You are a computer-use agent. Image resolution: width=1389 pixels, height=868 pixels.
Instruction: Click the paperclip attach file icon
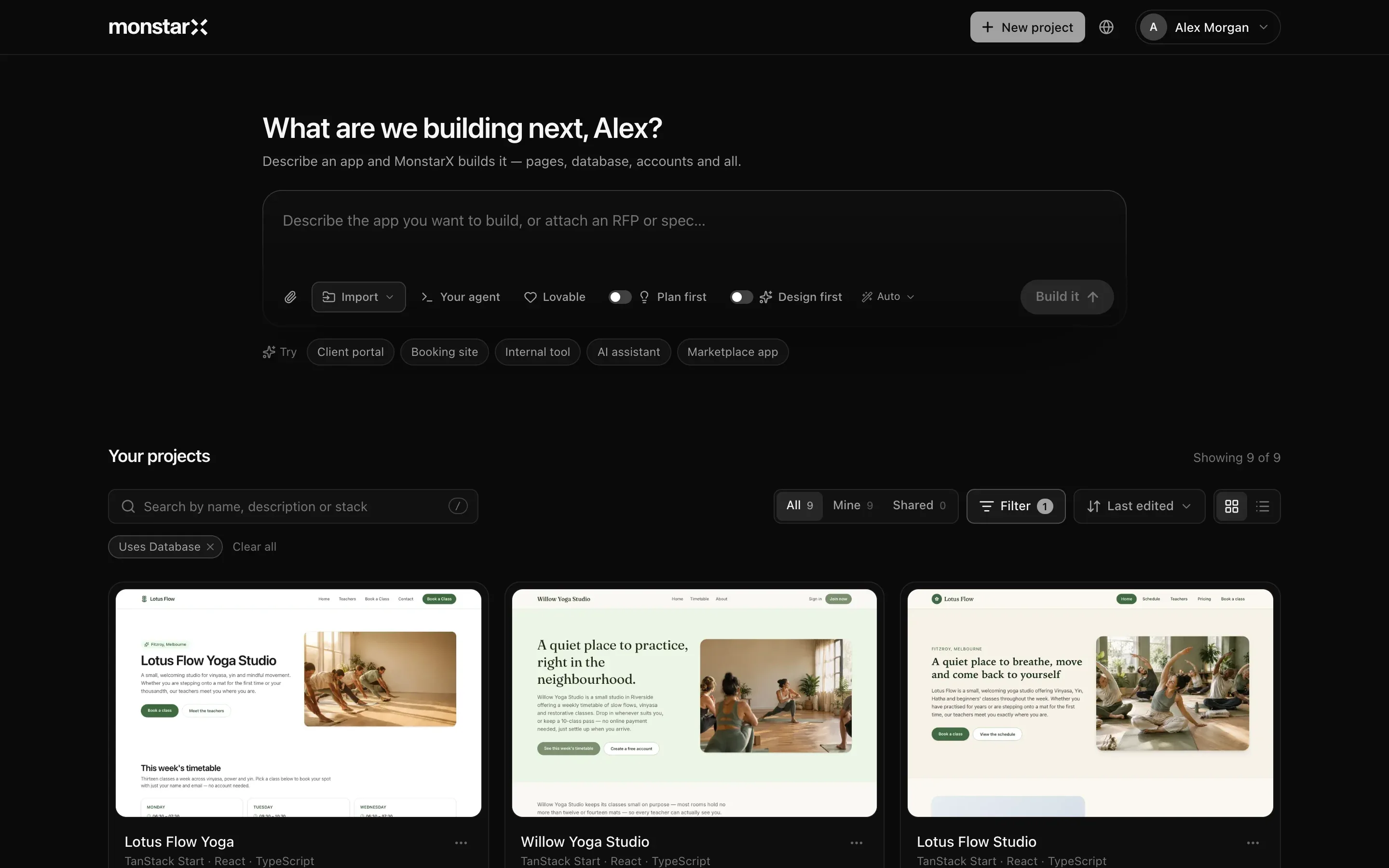[x=290, y=297]
